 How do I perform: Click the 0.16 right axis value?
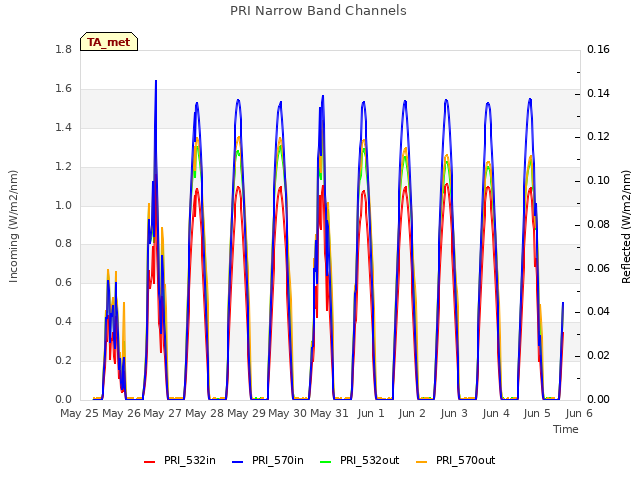click(x=598, y=50)
